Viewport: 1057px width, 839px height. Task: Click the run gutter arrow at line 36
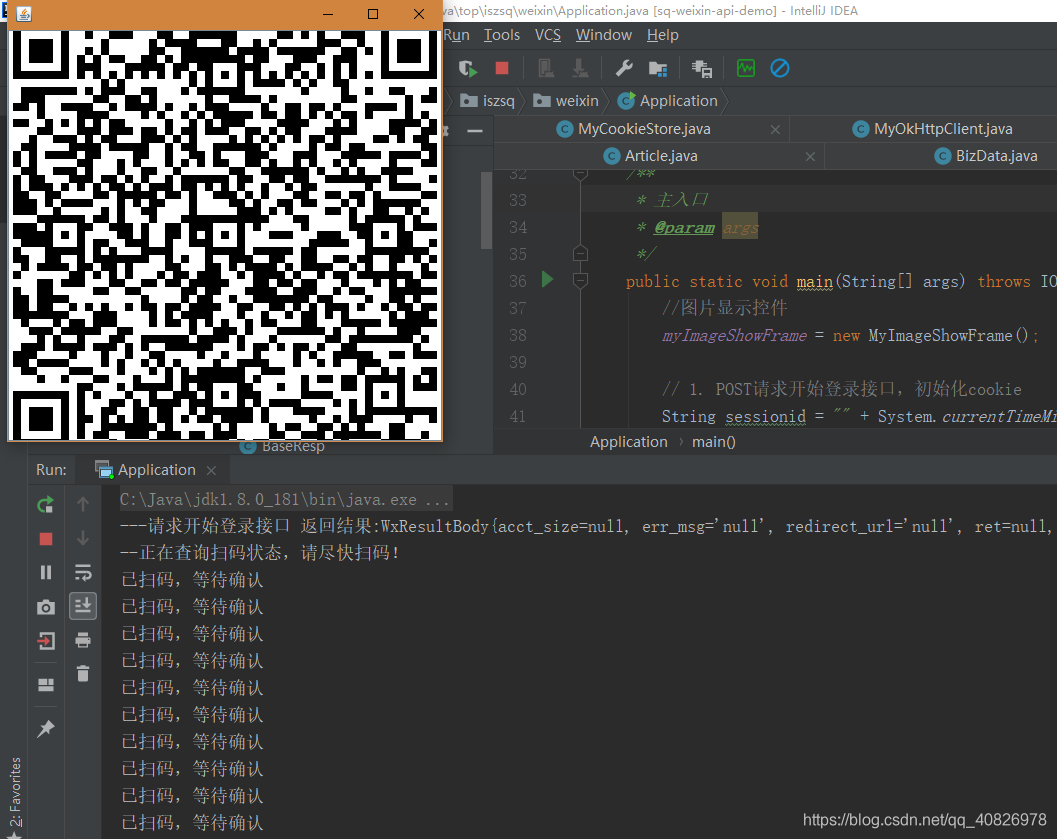[x=547, y=279]
